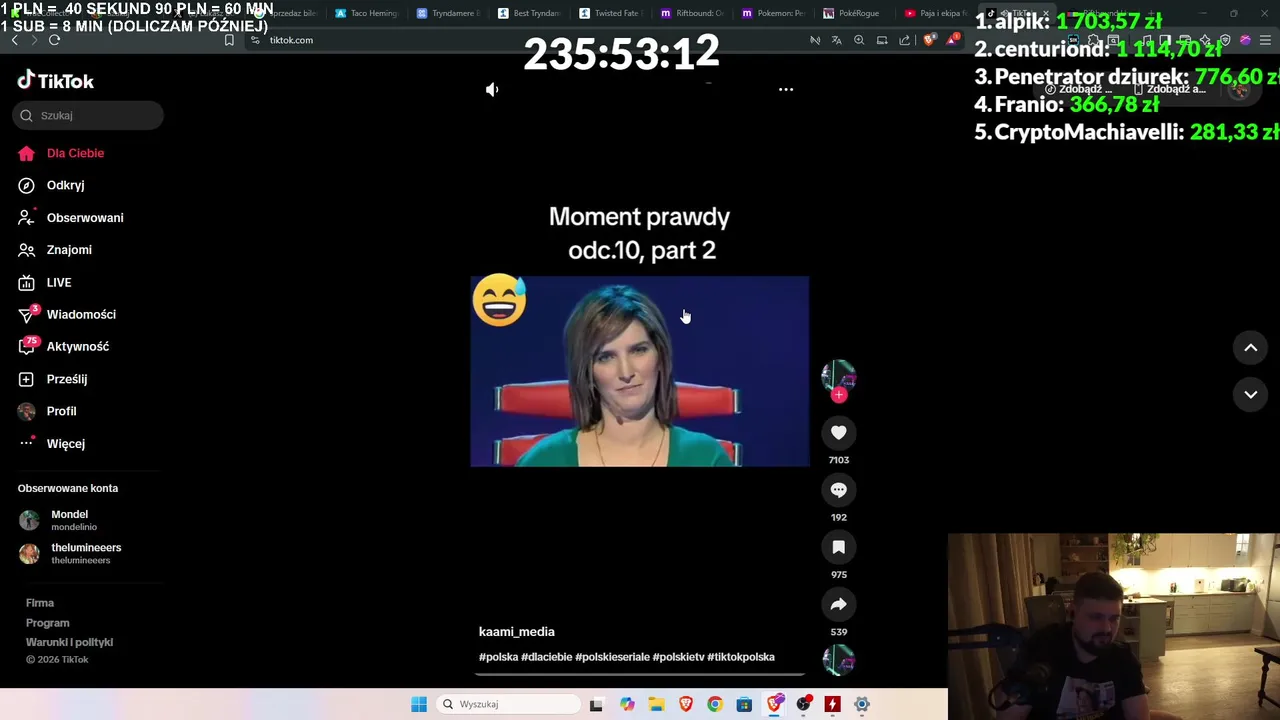Open the spinning sound disc avatar
The width and height of the screenshot is (1280, 720).
(x=838, y=660)
